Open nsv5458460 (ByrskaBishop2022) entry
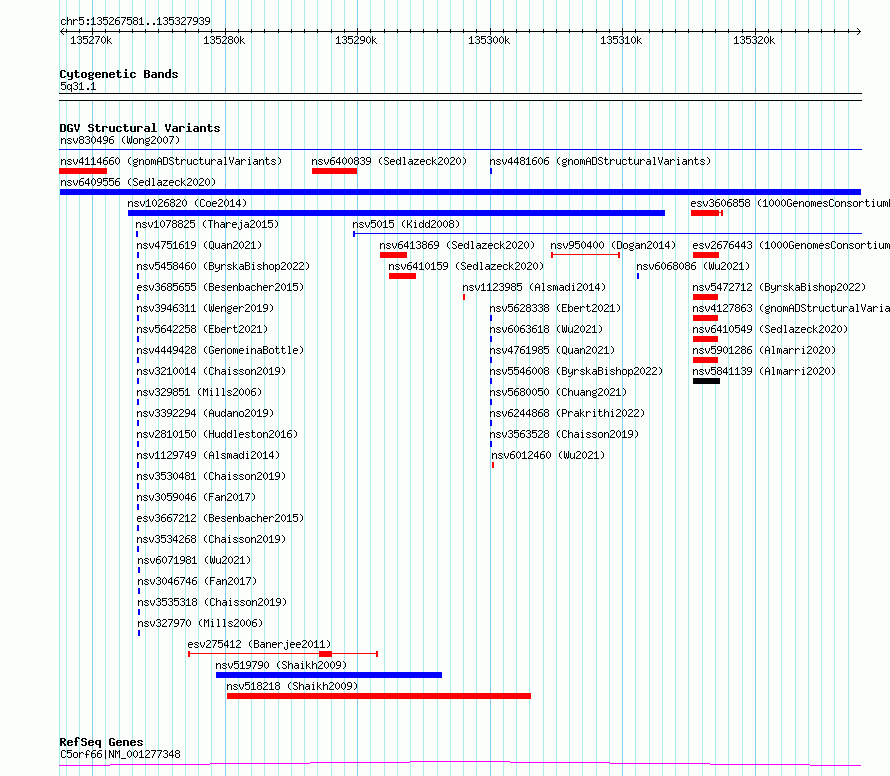890x776 pixels. (x=223, y=266)
